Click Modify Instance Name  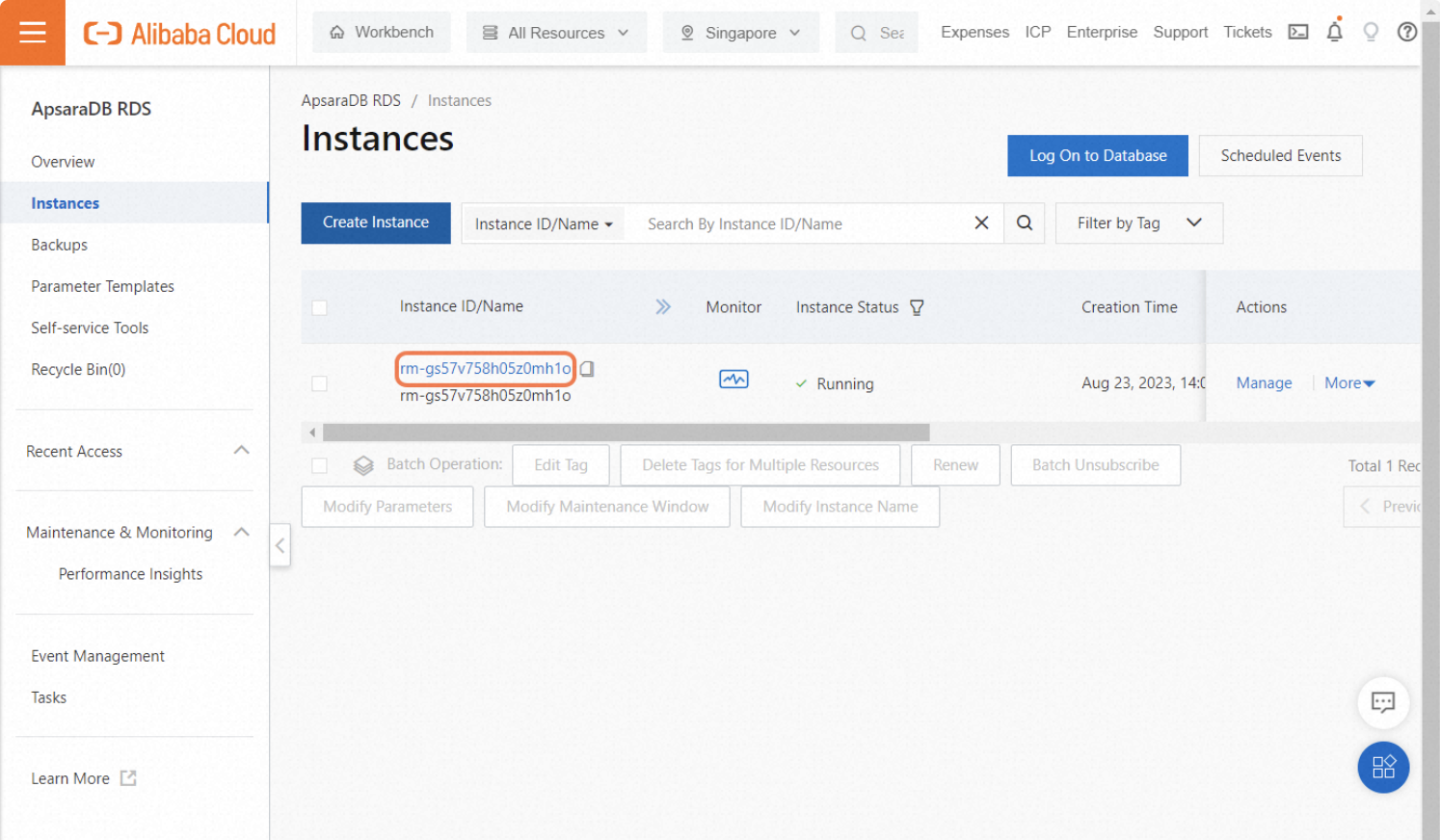pyautogui.click(x=840, y=507)
